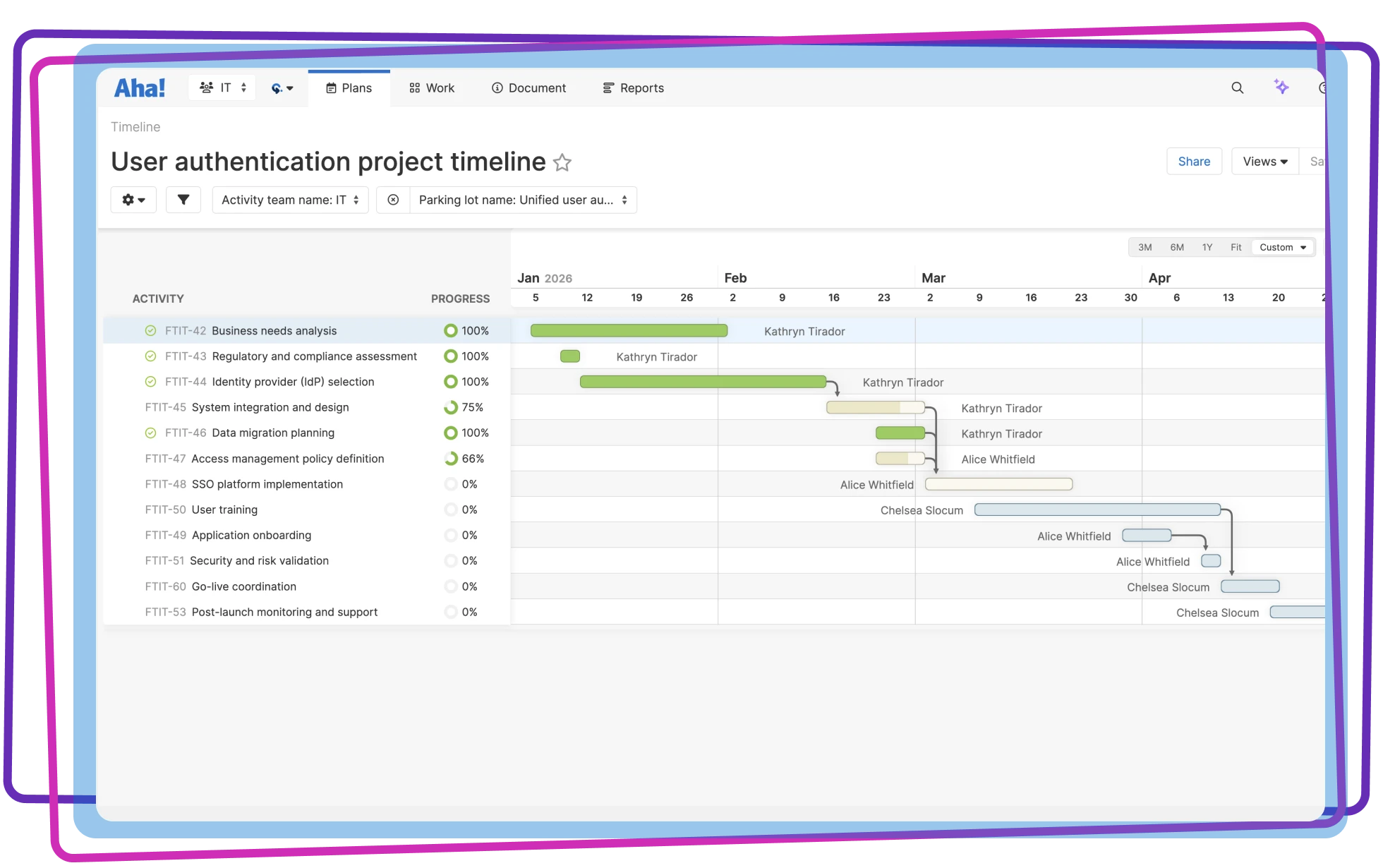The height and width of the screenshot is (868, 1383).
Task: Click the Aha! logo
Action: [x=140, y=88]
